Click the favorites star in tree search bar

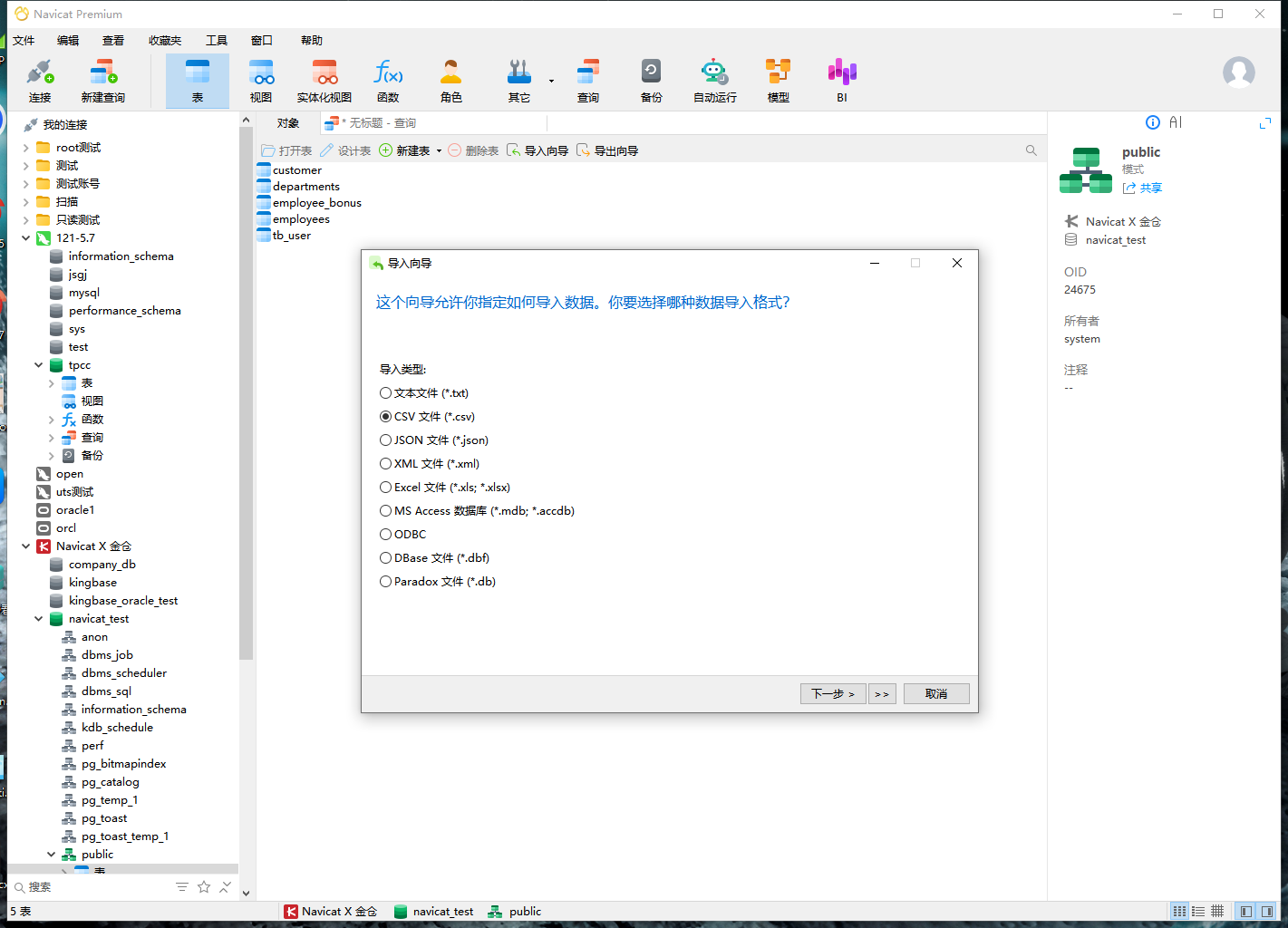[x=204, y=887]
